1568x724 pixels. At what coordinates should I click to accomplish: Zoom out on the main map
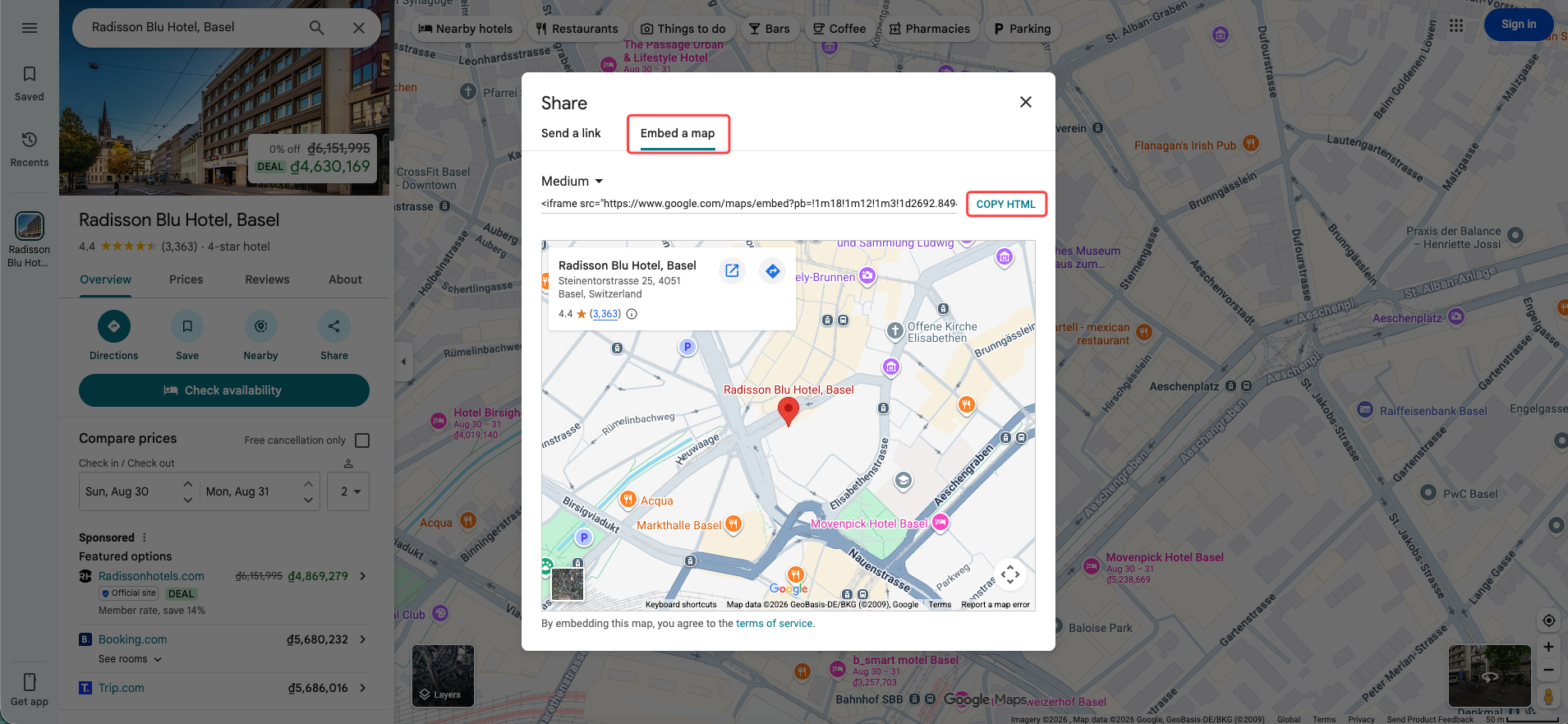pyautogui.click(x=1548, y=670)
